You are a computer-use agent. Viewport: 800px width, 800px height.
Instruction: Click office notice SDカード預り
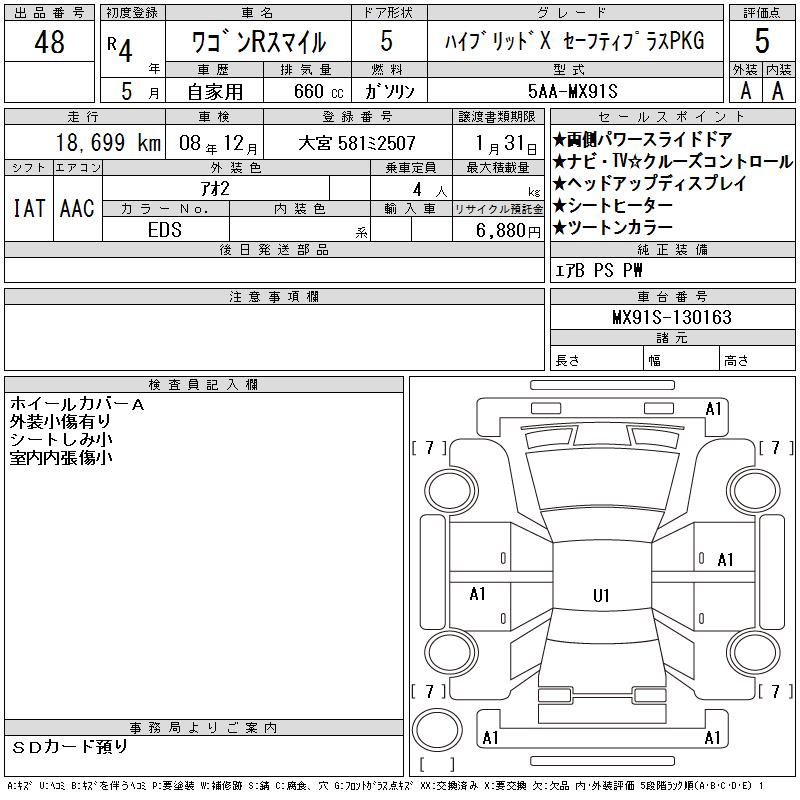70,747
